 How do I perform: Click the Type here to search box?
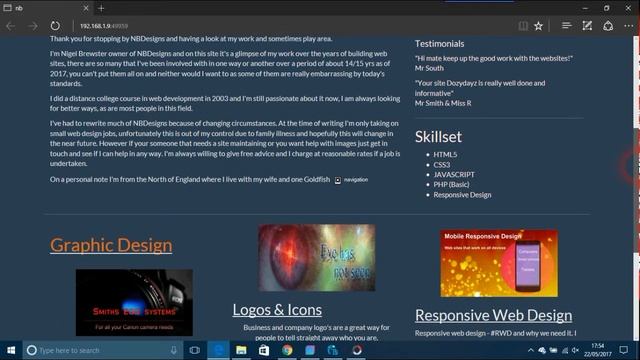pyautogui.click(x=103, y=350)
